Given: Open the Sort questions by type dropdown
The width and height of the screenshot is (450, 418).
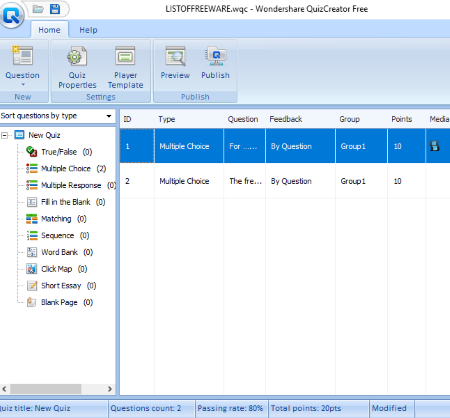Looking at the screenshot, I should [58, 116].
